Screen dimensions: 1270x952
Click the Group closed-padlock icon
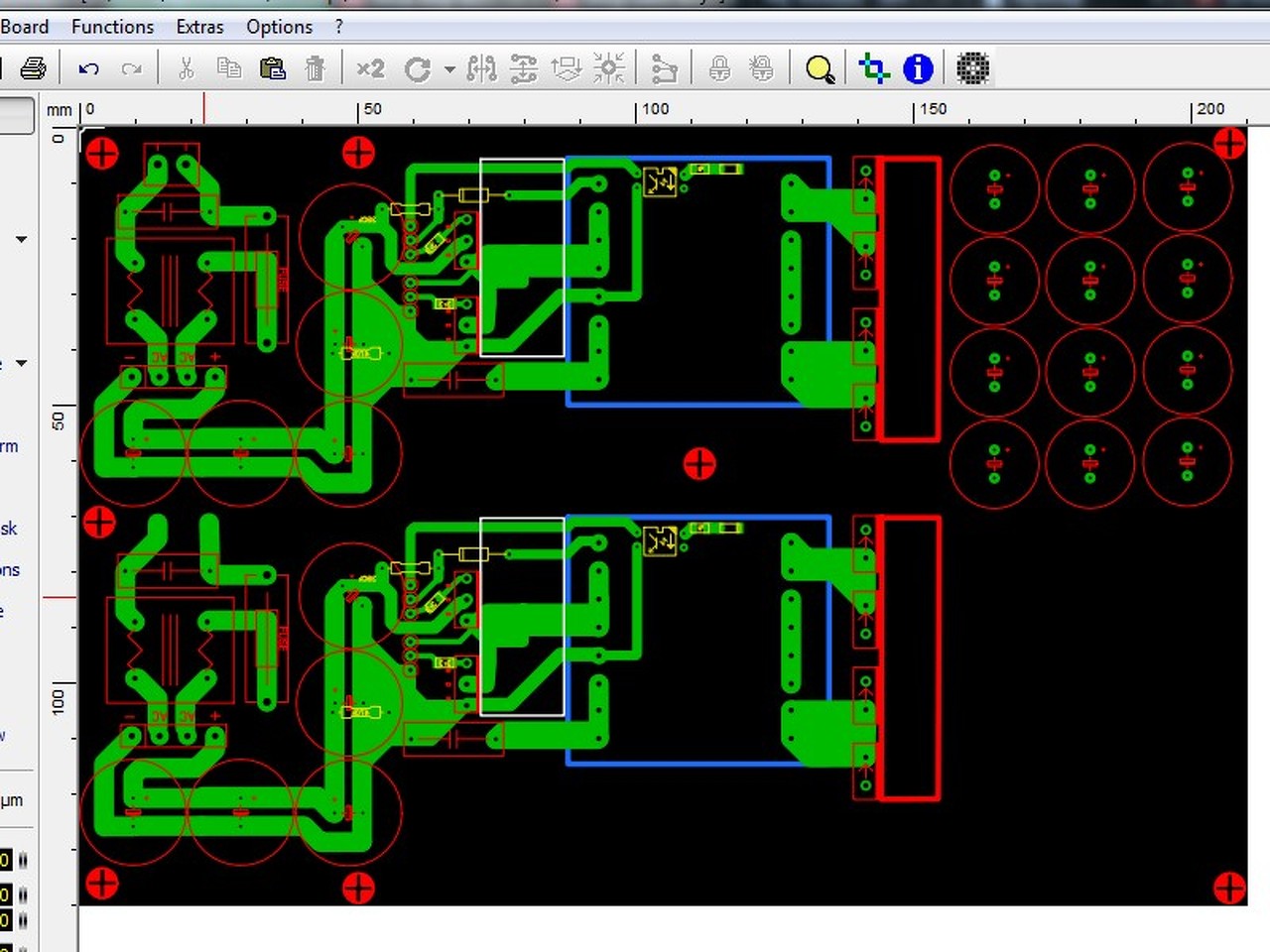(x=719, y=68)
